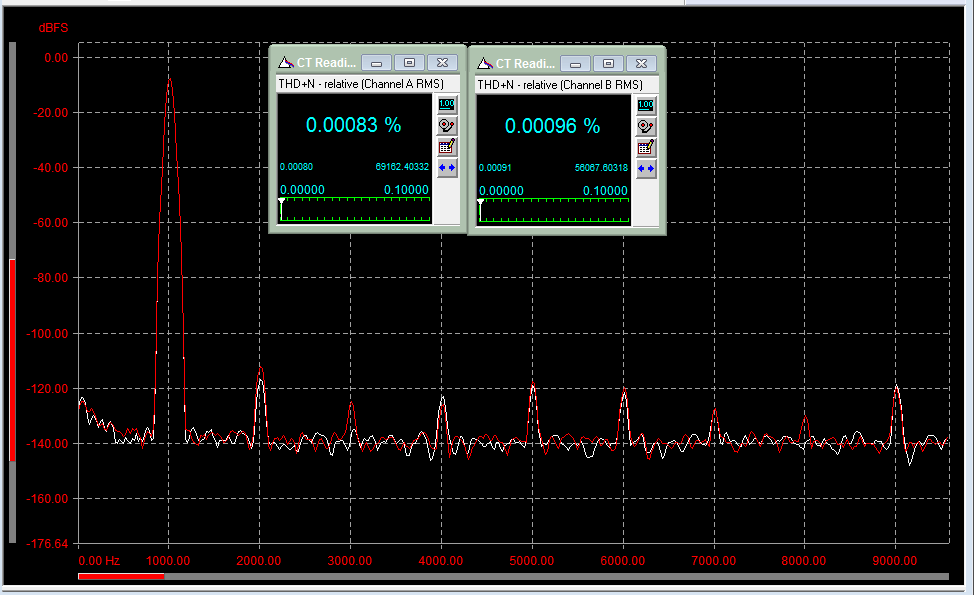Screen dimensions: 974x595
Task: Click the 0.00000 scale minimum in Channel B
Action: (501, 191)
